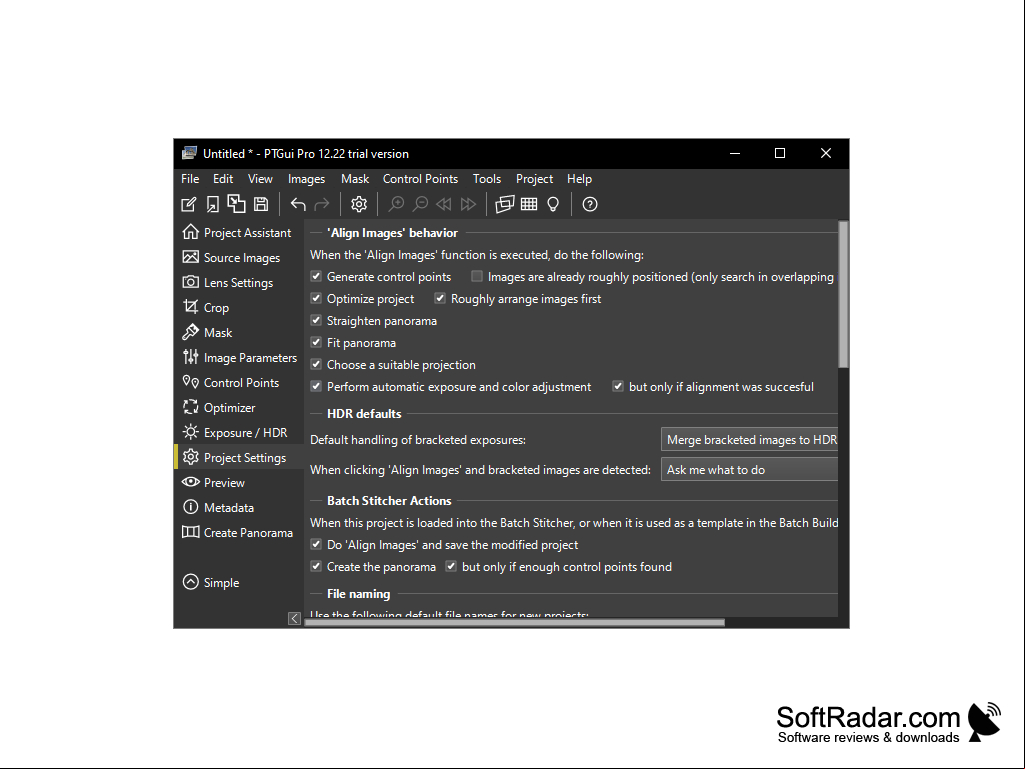This screenshot has width=1025, height=769.
Task: Open the View menu
Action: pos(260,179)
